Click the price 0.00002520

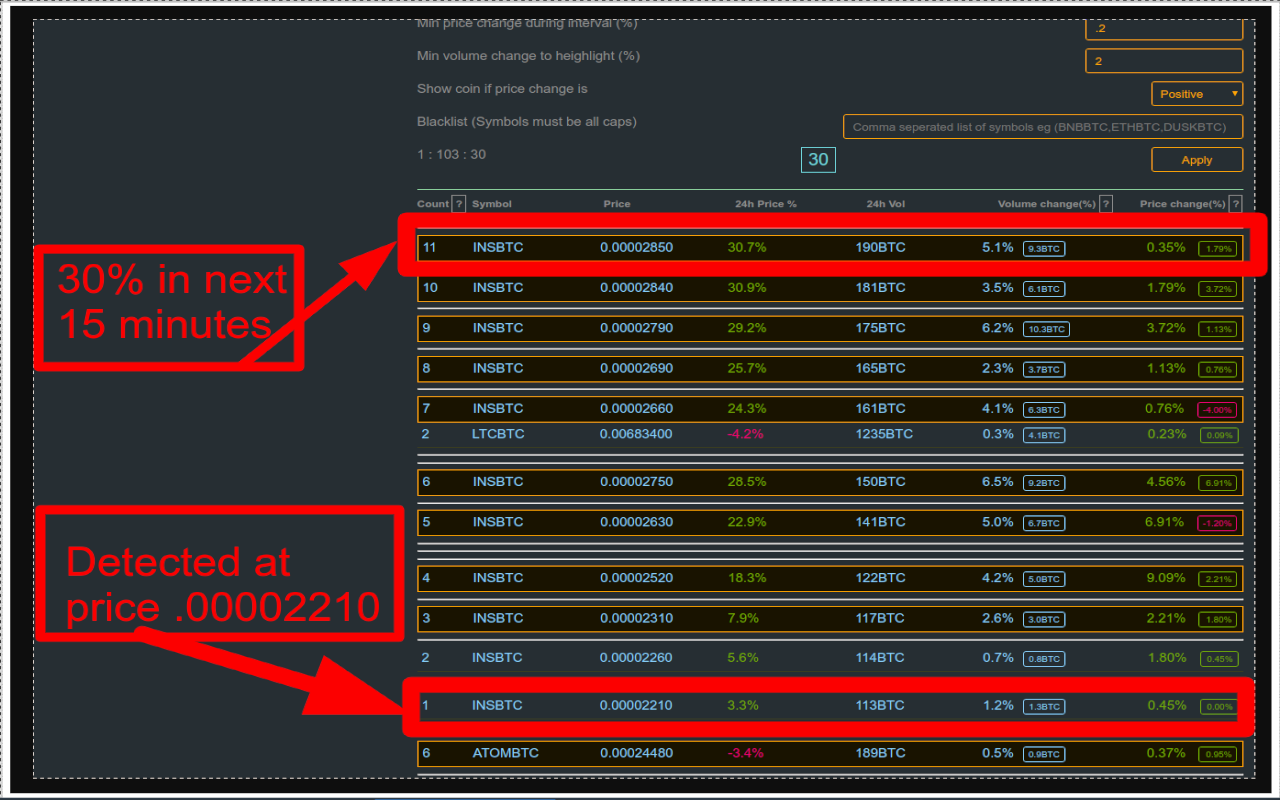637,578
